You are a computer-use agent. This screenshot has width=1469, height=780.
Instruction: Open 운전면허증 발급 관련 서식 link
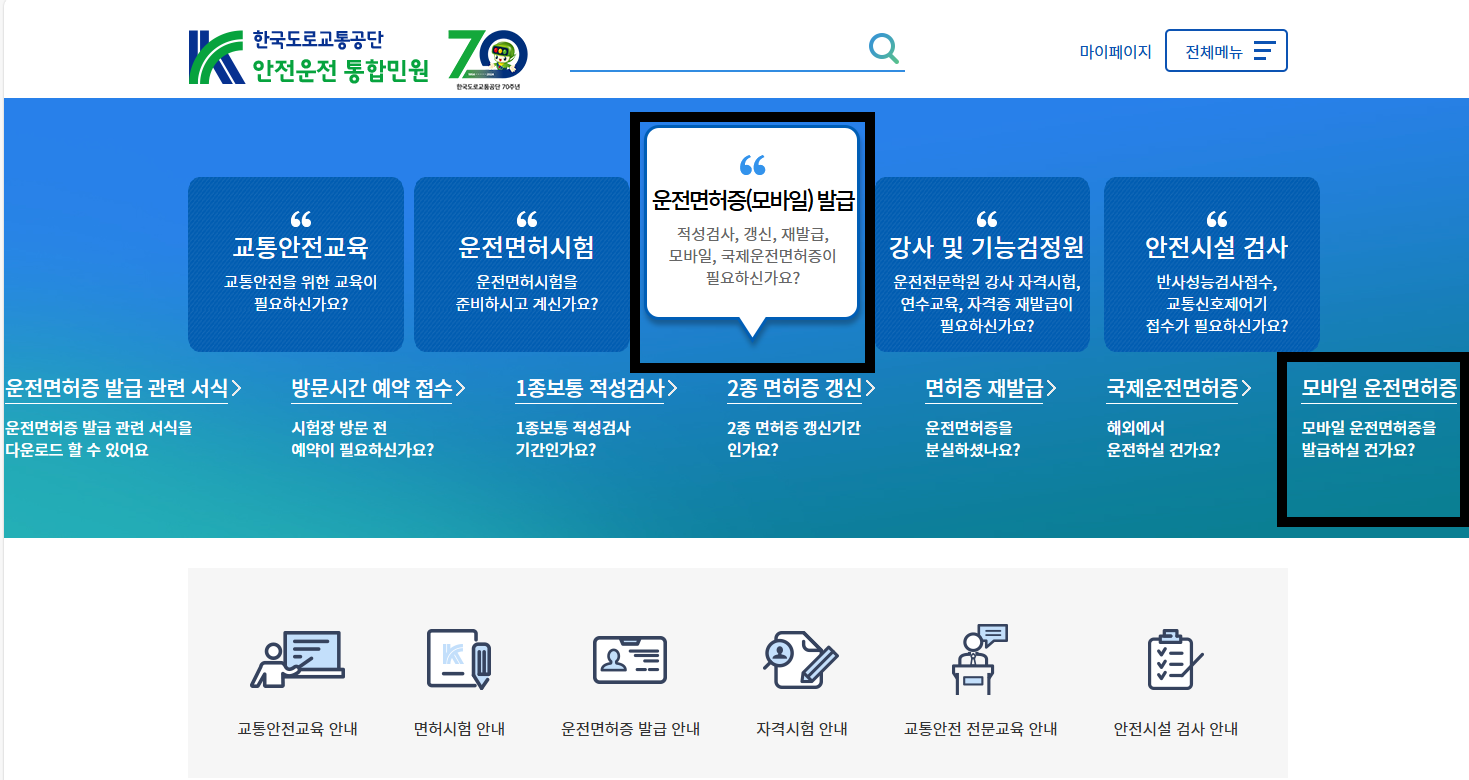[x=123, y=389]
